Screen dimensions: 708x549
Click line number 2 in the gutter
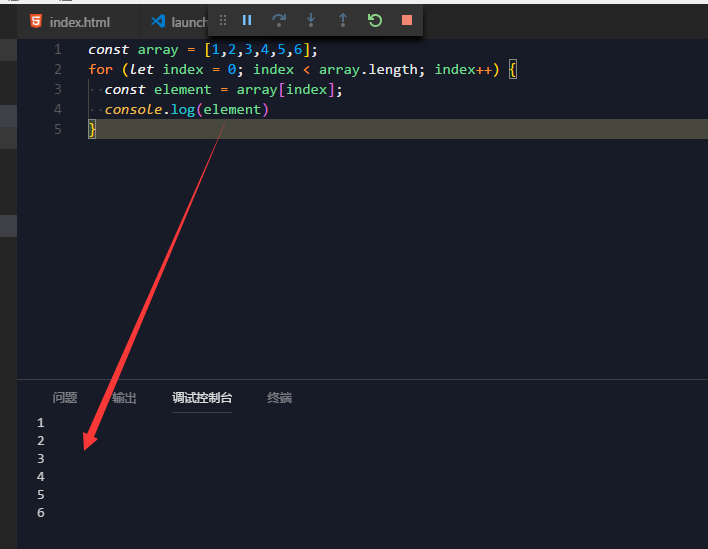coord(57,69)
